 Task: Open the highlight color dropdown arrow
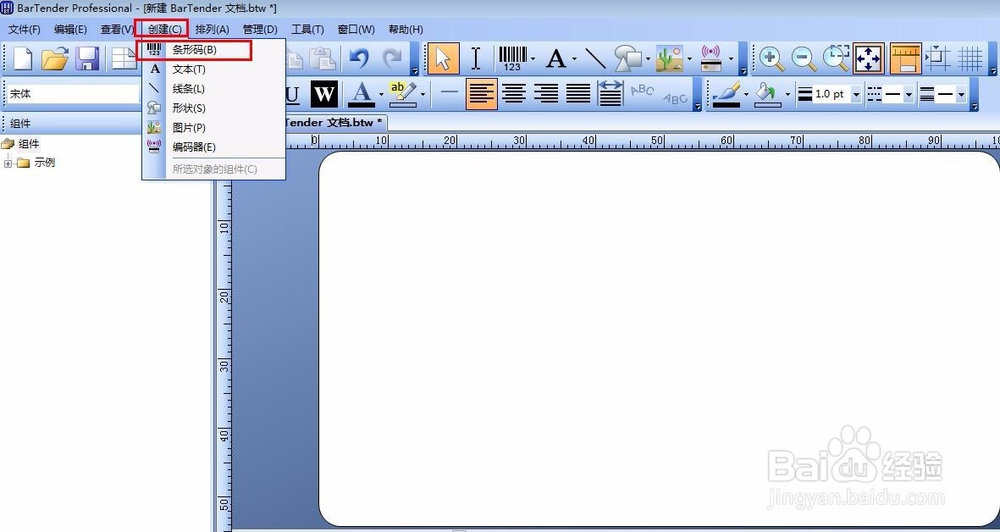pos(423,94)
